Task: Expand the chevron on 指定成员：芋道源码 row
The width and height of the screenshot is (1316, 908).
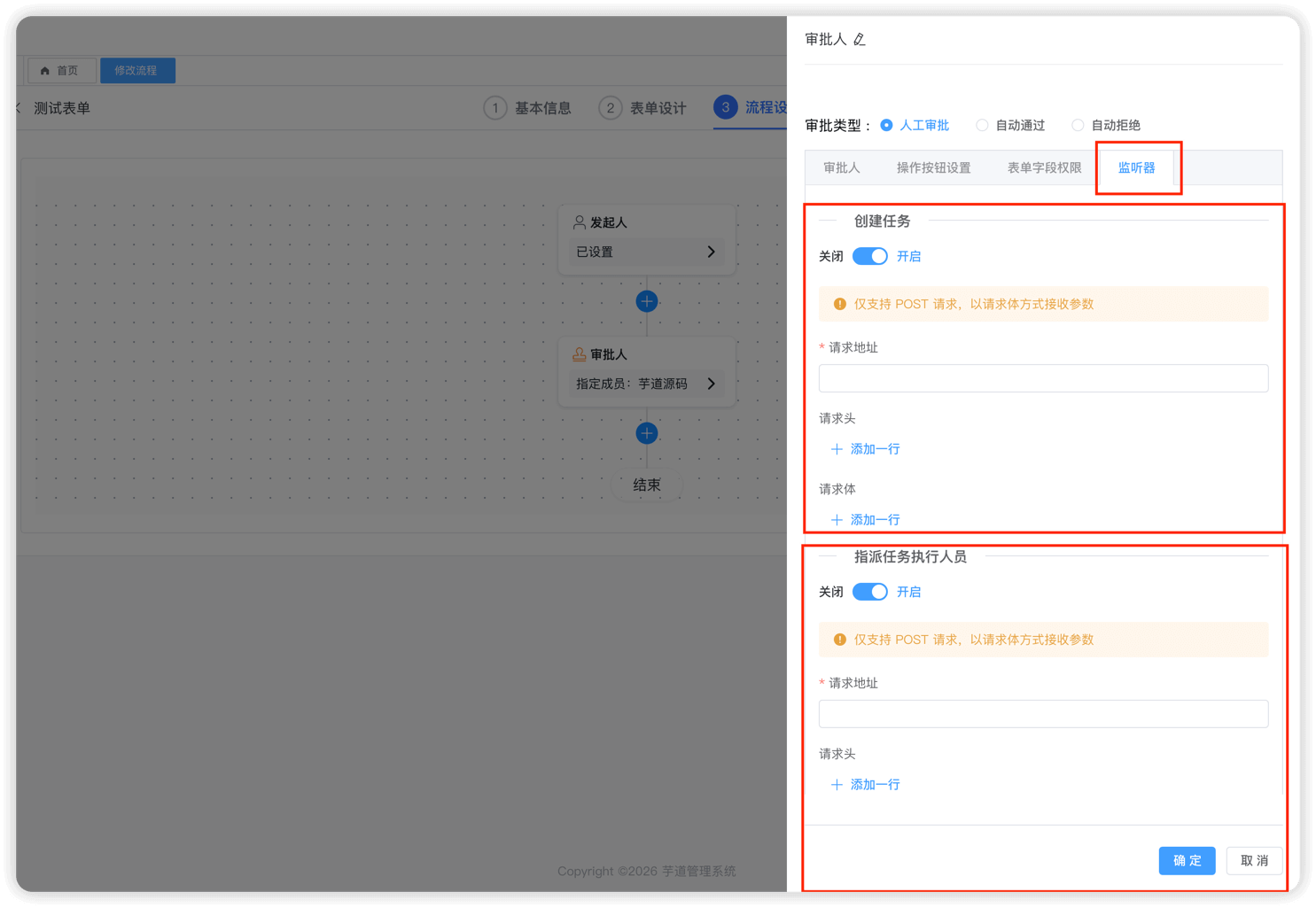Action: (711, 384)
